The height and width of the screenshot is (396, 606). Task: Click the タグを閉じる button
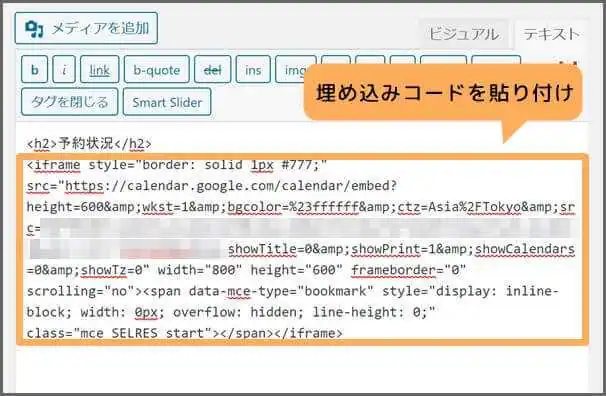[70, 102]
